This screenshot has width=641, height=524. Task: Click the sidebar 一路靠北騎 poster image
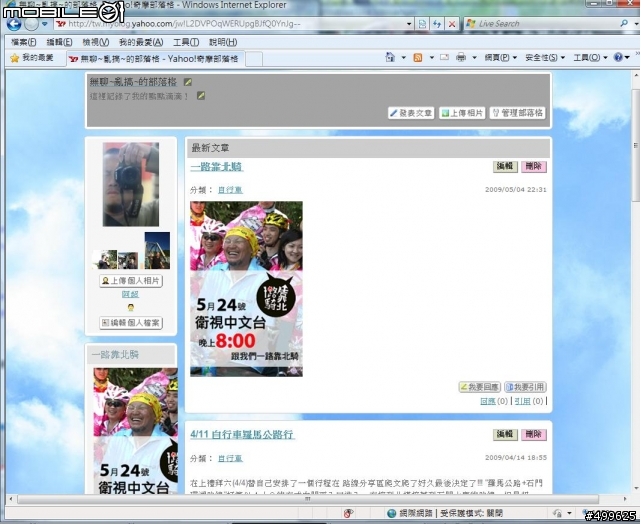pyautogui.click(x=135, y=431)
